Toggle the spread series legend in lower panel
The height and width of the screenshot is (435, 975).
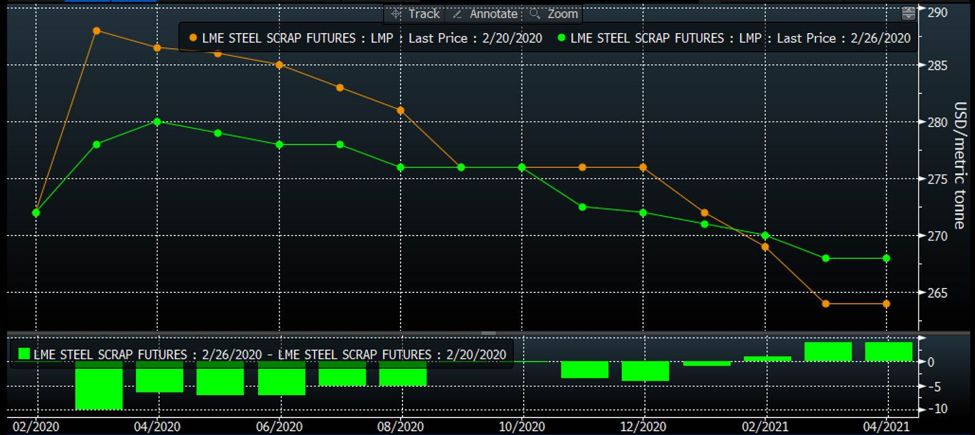point(270,354)
